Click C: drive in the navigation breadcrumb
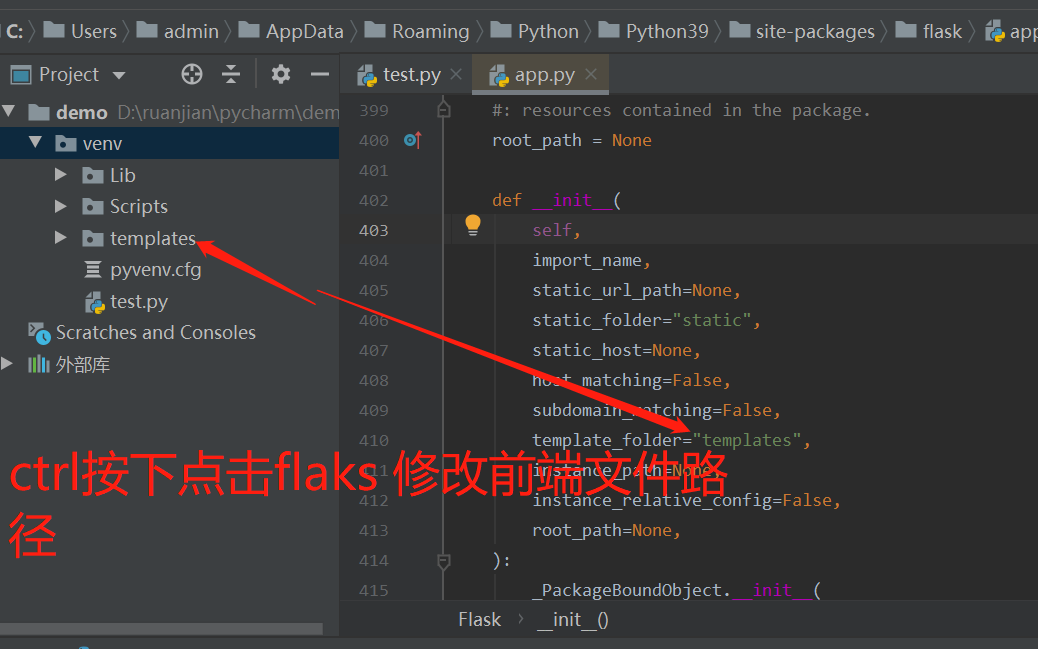 15,31
